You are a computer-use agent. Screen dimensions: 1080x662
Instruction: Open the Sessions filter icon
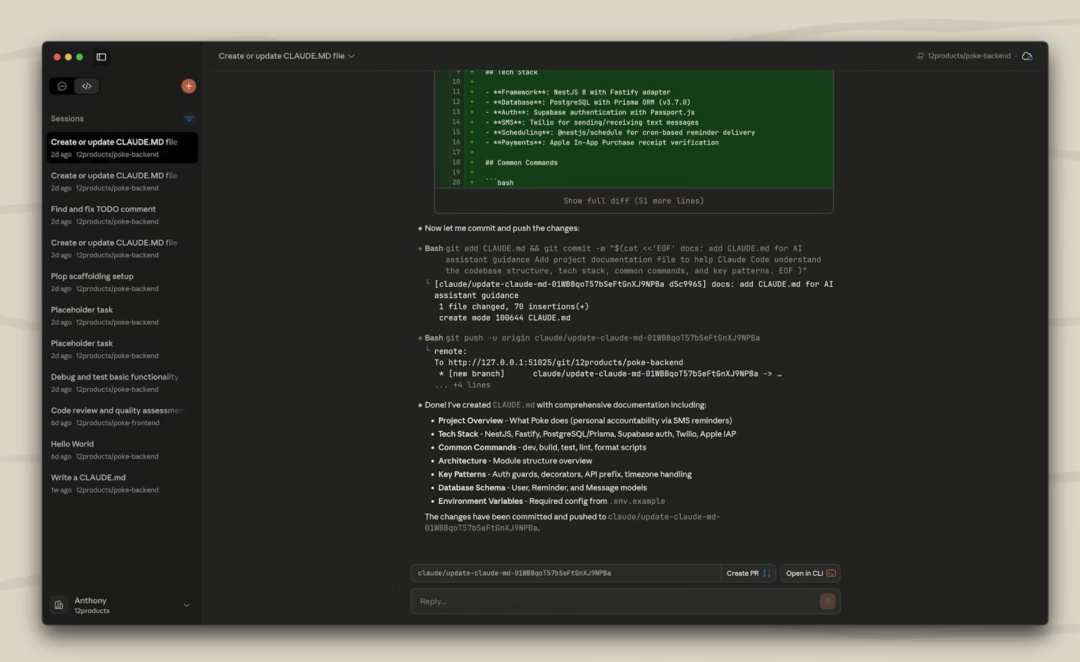coord(189,118)
